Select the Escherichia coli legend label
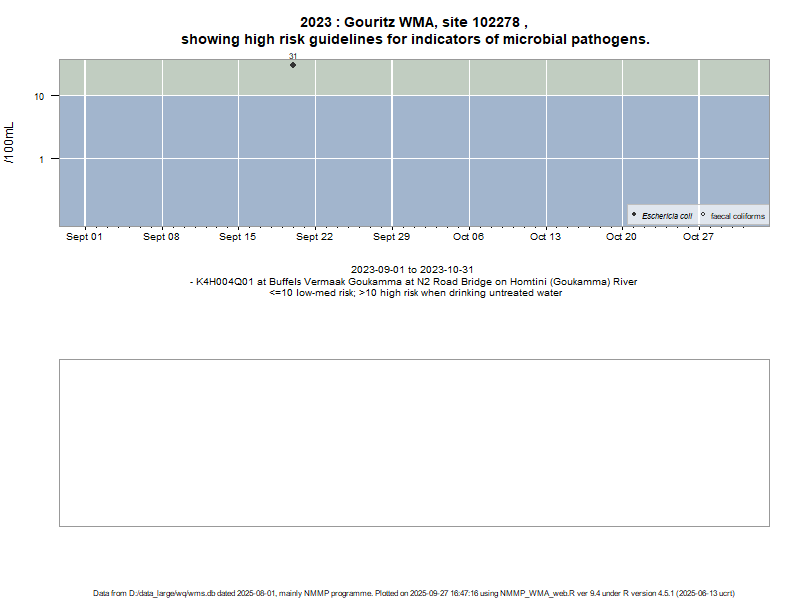This screenshot has width=800, height=600. point(667,216)
